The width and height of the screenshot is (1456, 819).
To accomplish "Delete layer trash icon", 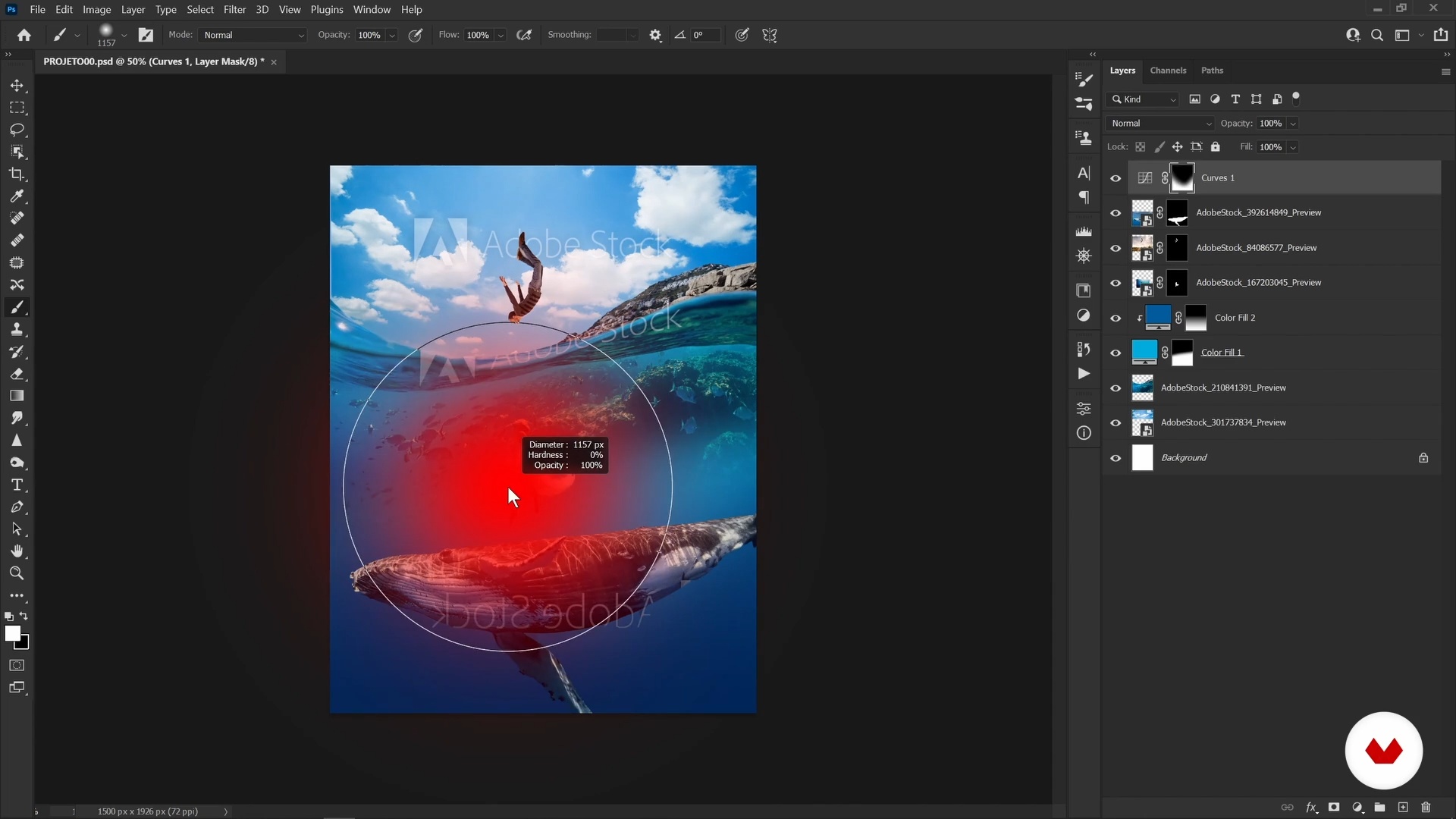I will (x=1426, y=808).
